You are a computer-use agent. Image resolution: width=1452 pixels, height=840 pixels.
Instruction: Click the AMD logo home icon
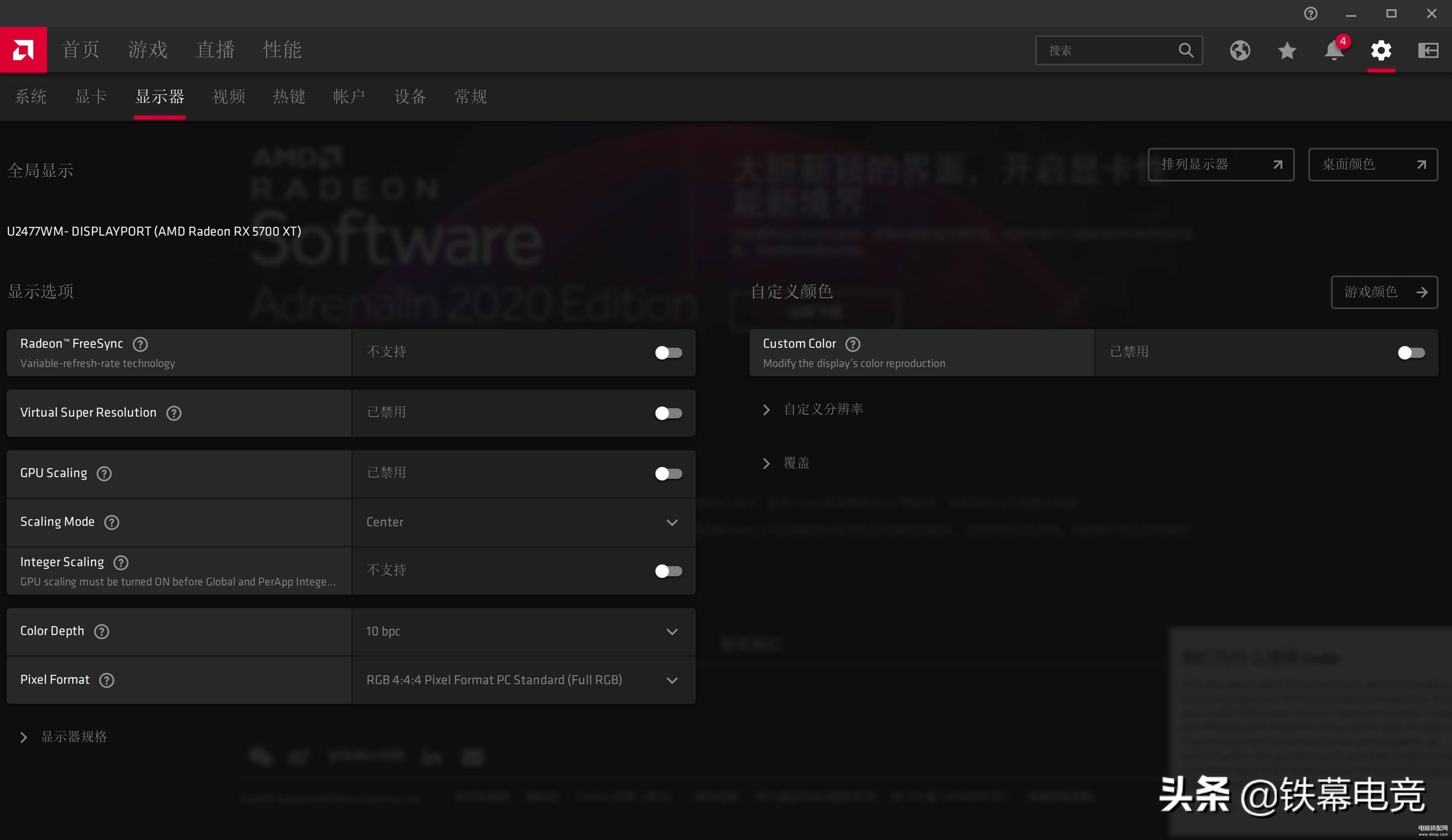click(x=23, y=50)
